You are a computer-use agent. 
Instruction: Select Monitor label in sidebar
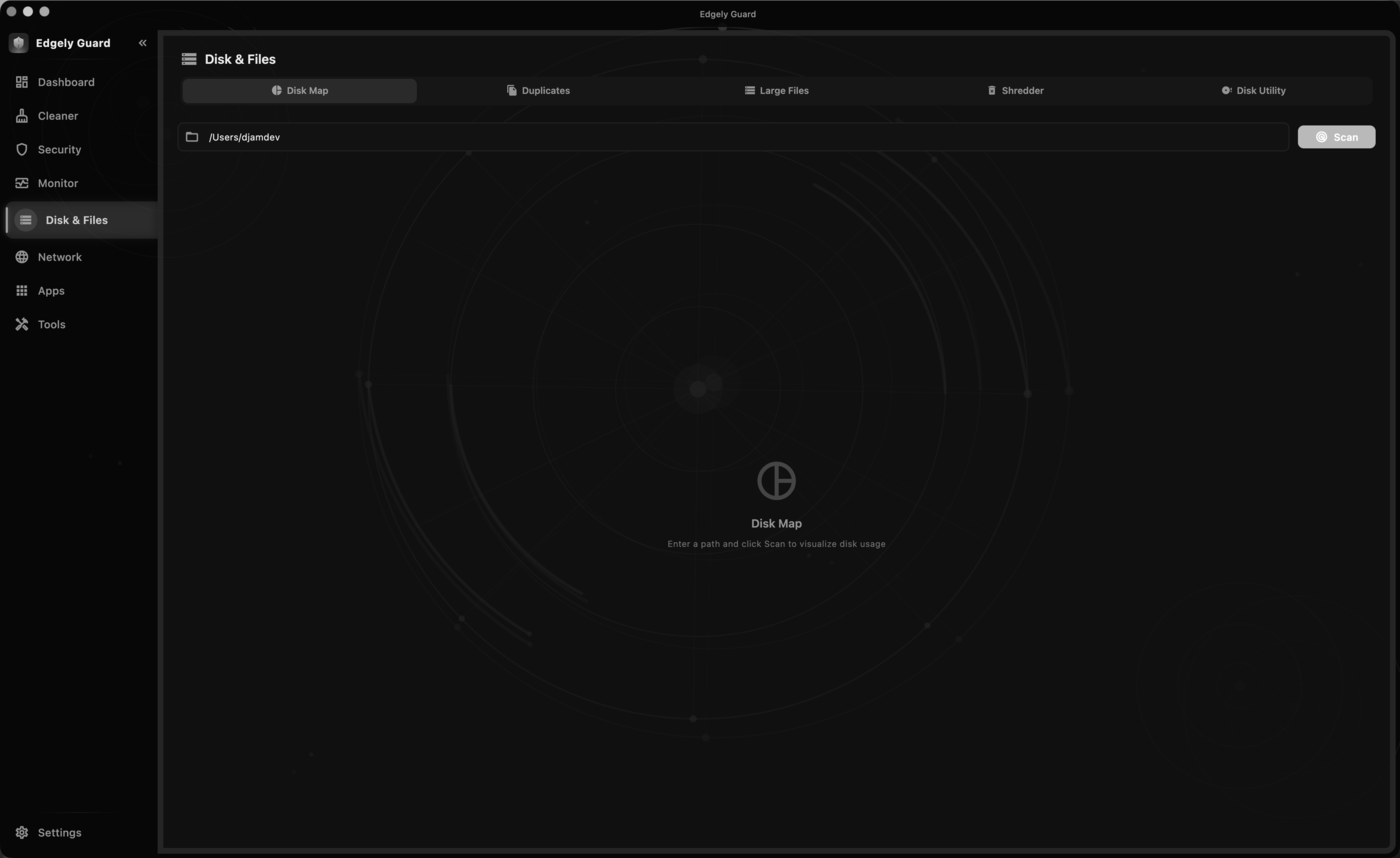[58, 183]
